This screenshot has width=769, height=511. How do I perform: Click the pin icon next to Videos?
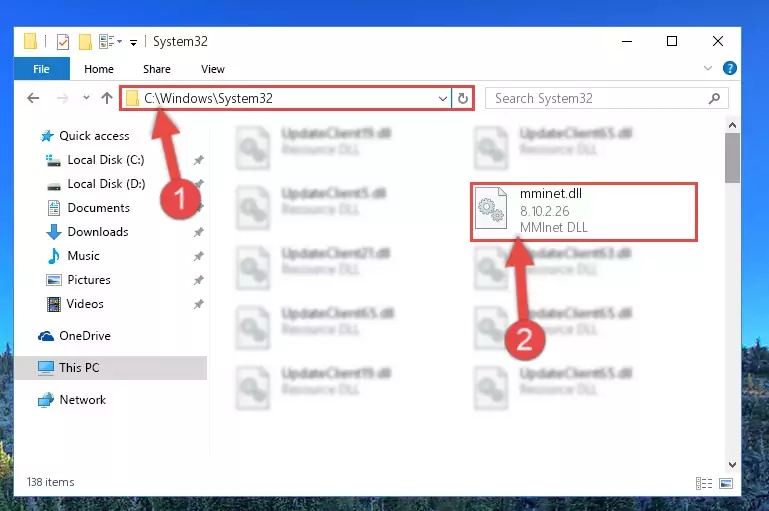click(x=199, y=304)
